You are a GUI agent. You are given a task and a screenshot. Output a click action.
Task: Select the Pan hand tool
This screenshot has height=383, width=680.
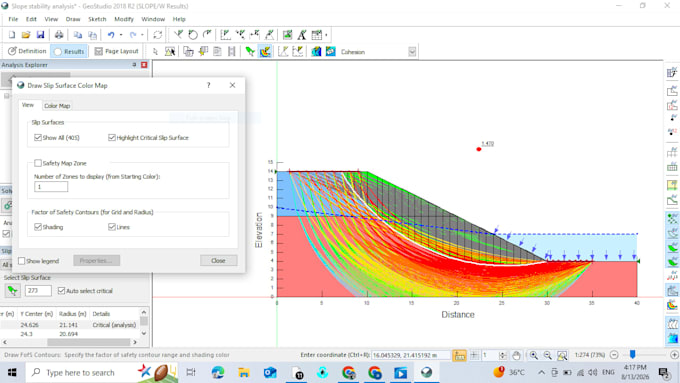(x=516, y=355)
